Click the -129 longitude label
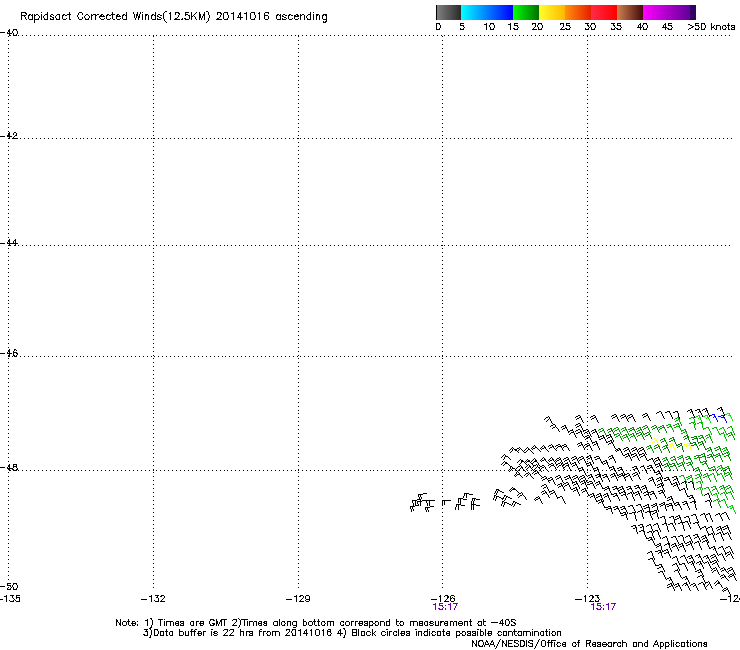Image resolution: width=740 pixels, height=650 pixels. [x=298, y=599]
